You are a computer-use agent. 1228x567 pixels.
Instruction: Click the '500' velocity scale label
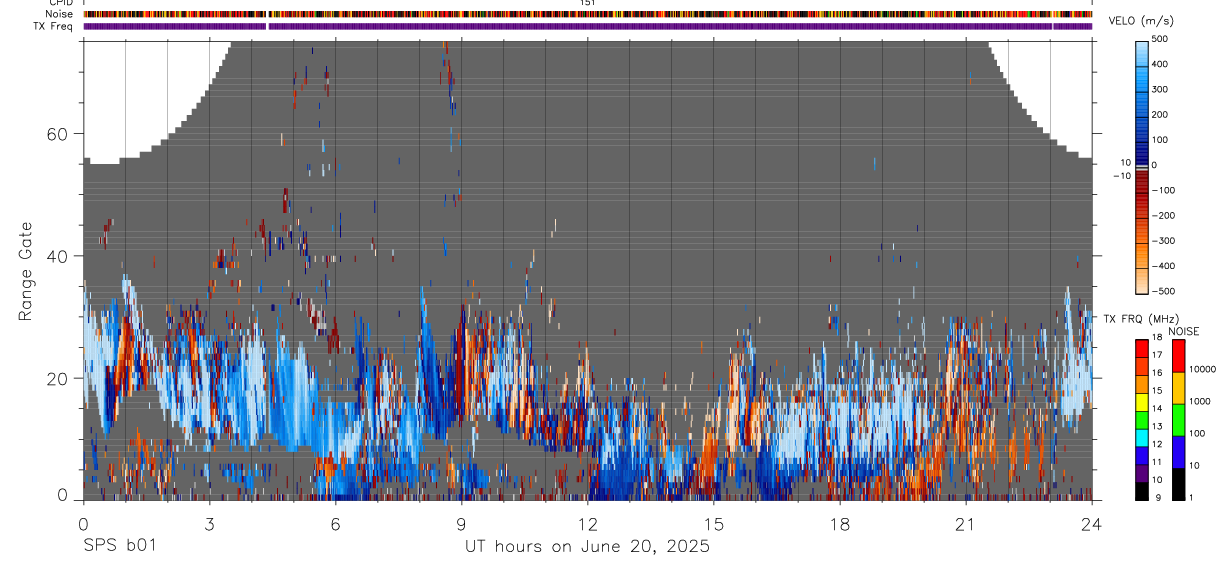(x=1160, y=39)
